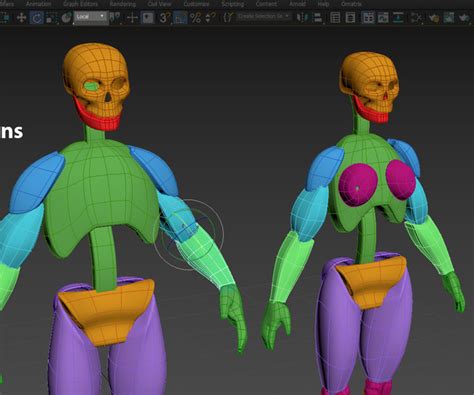Toggle the 3D Snaps button

pos(164,17)
